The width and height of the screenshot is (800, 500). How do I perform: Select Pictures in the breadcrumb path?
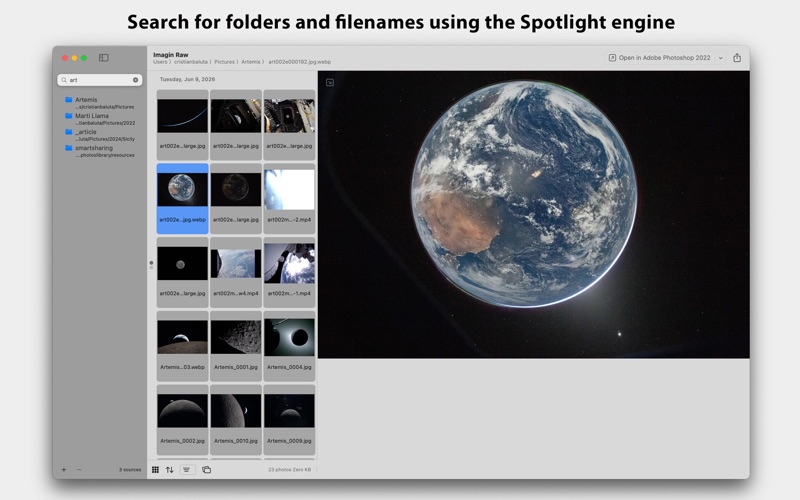coord(224,62)
